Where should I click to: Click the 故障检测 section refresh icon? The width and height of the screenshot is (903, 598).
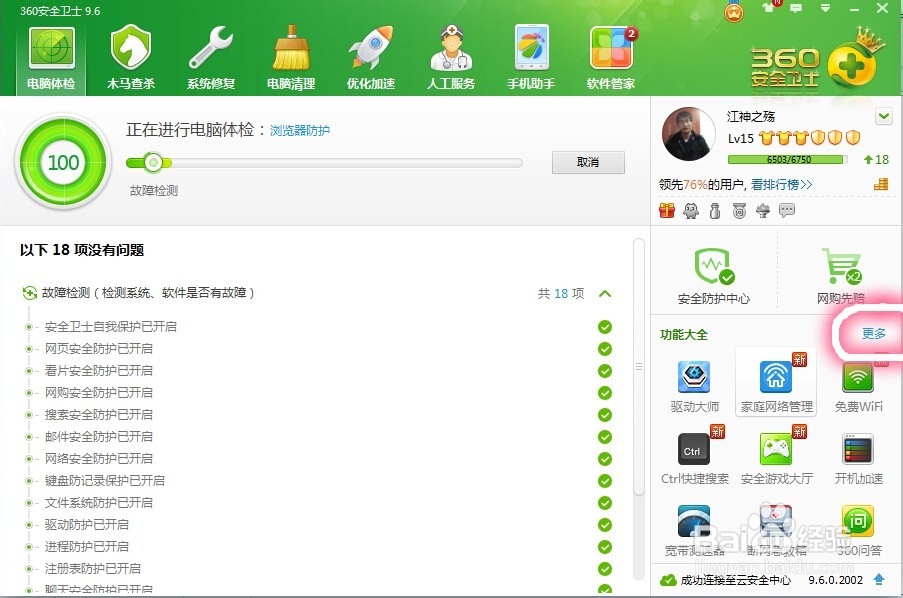pyautogui.click(x=30, y=293)
